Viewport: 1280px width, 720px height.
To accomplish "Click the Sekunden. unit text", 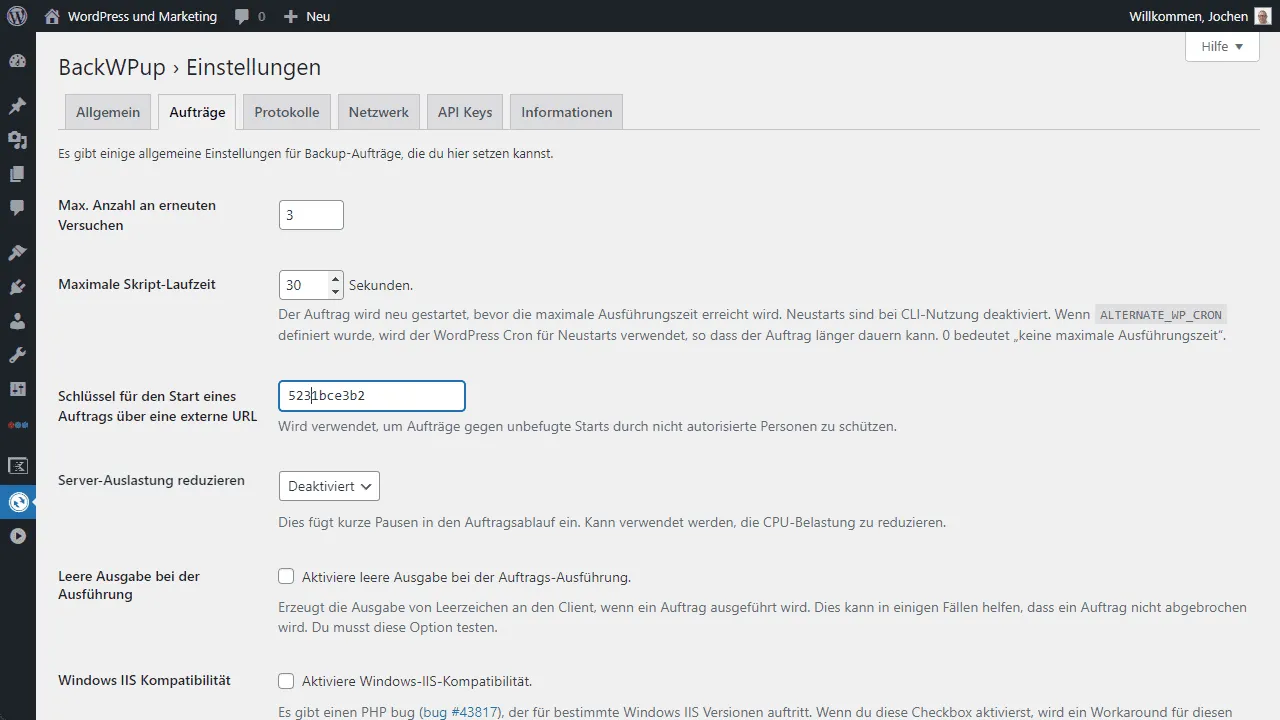I will (381, 285).
